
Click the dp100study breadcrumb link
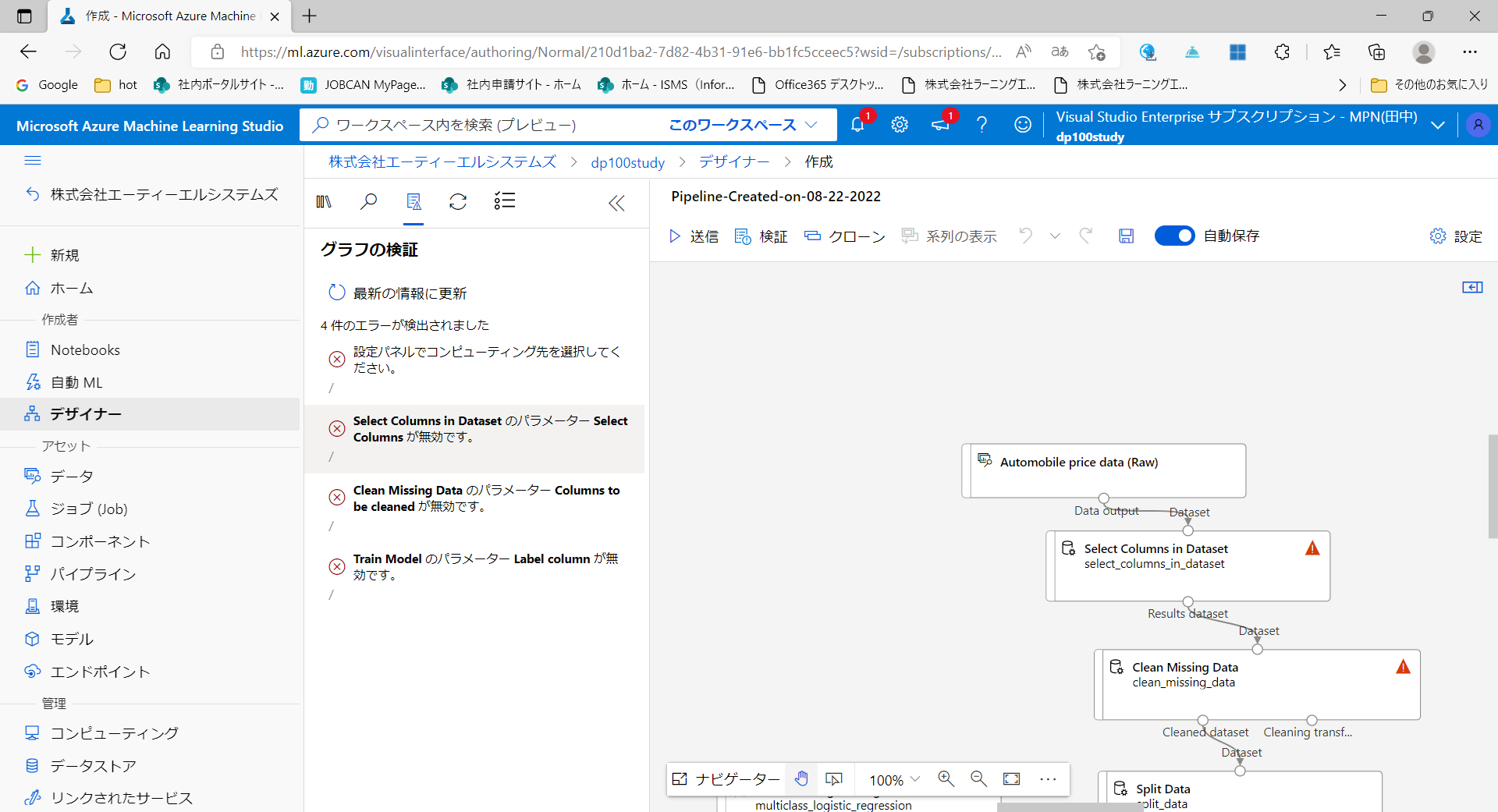[628, 162]
